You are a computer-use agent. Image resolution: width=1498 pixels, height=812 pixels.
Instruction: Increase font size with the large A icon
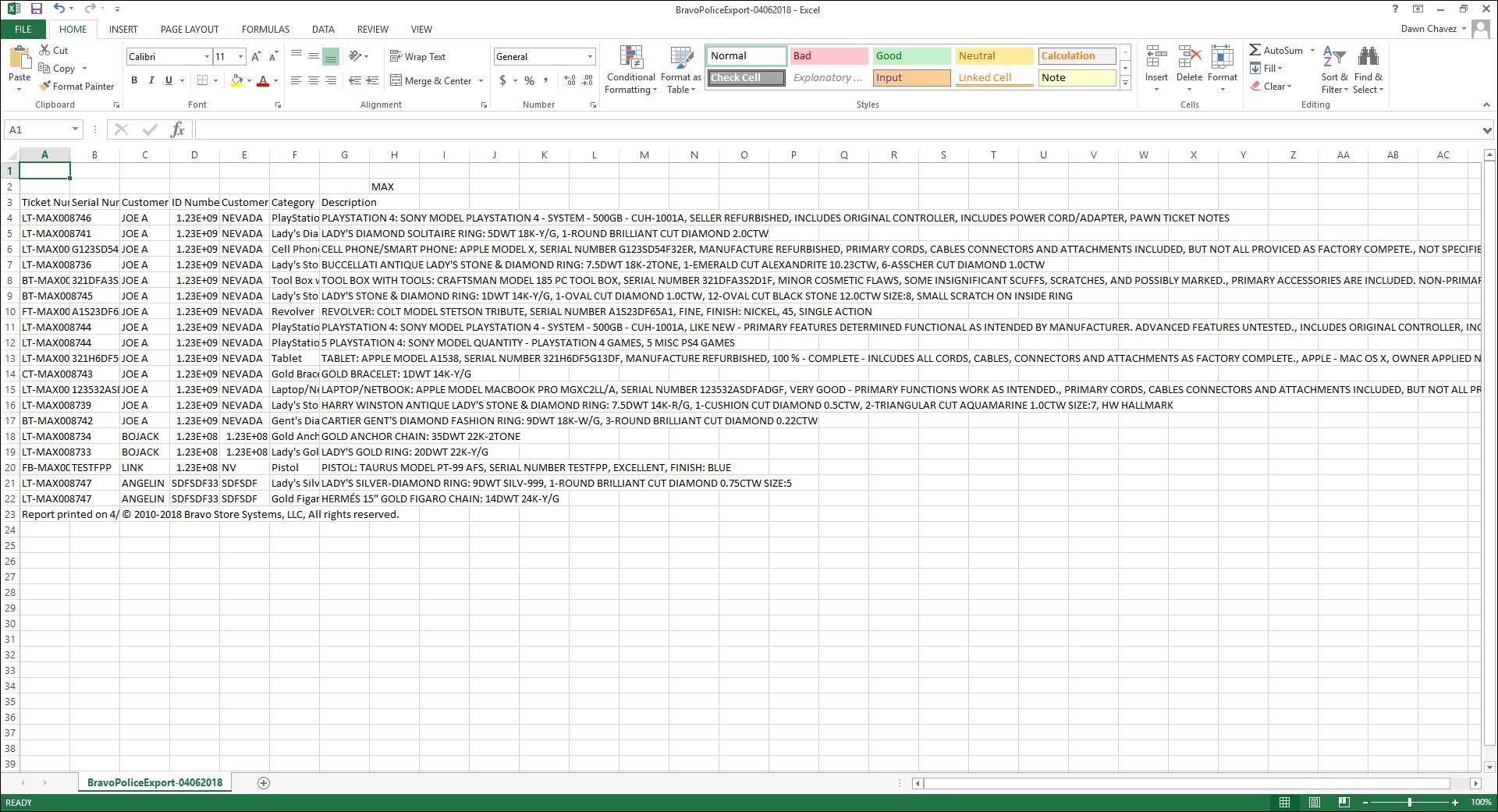[x=256, y=56]
